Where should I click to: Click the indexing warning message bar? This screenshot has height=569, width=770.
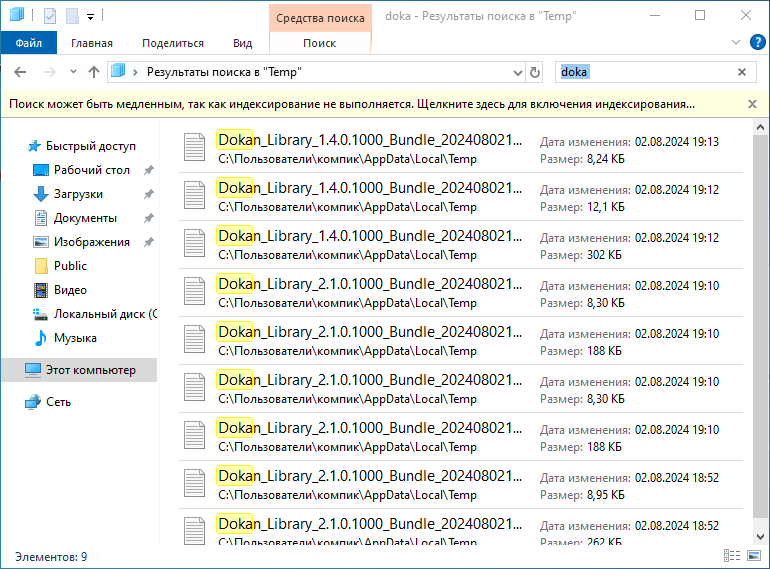pyautogui.click(x=352, y=104)
